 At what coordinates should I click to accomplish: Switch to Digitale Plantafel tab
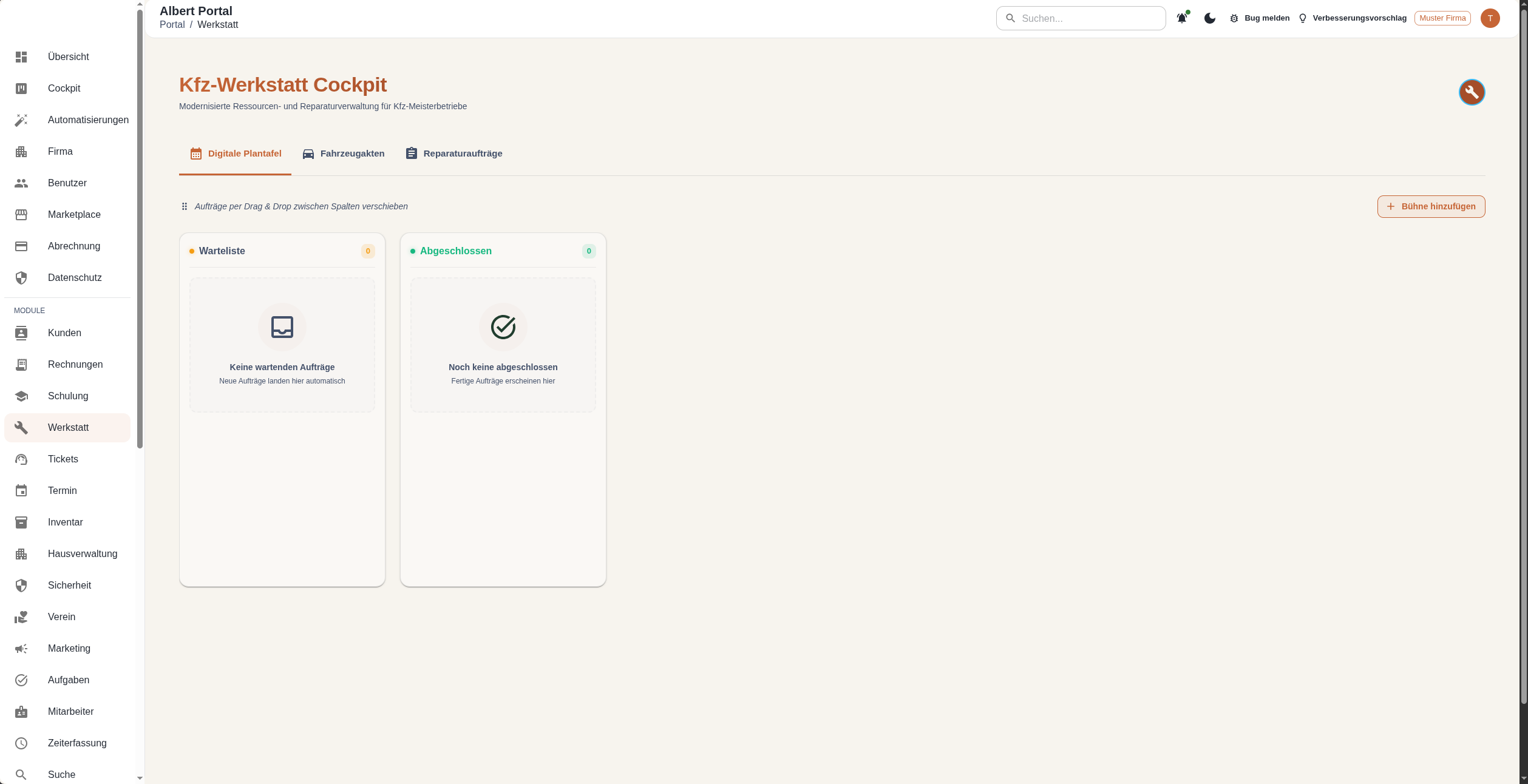click(236, 154)
